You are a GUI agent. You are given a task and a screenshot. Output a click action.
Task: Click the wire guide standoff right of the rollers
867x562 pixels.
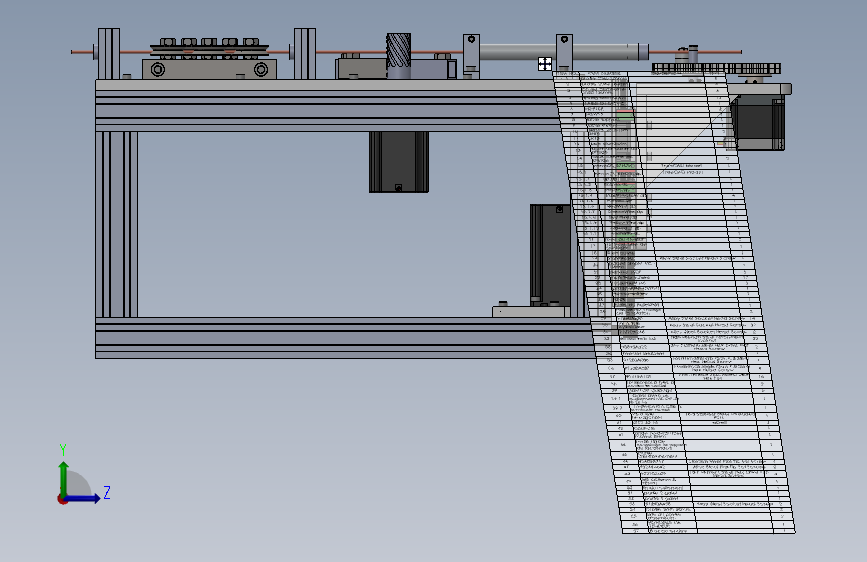(305, 54)
